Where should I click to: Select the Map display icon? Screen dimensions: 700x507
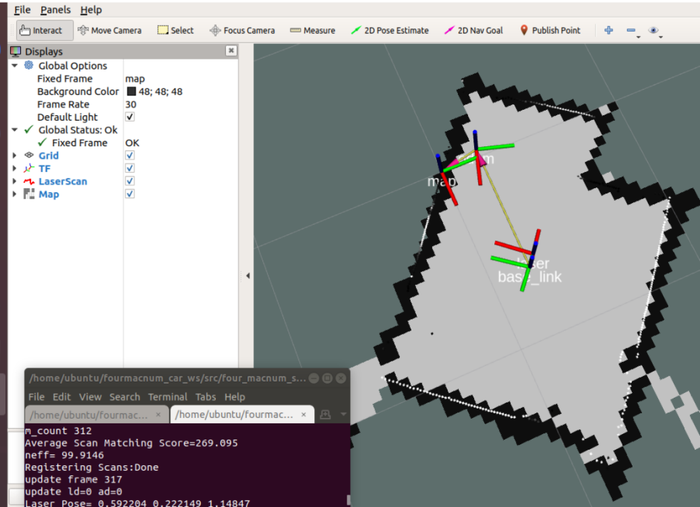pyautogui.click(x=29, y=194)
